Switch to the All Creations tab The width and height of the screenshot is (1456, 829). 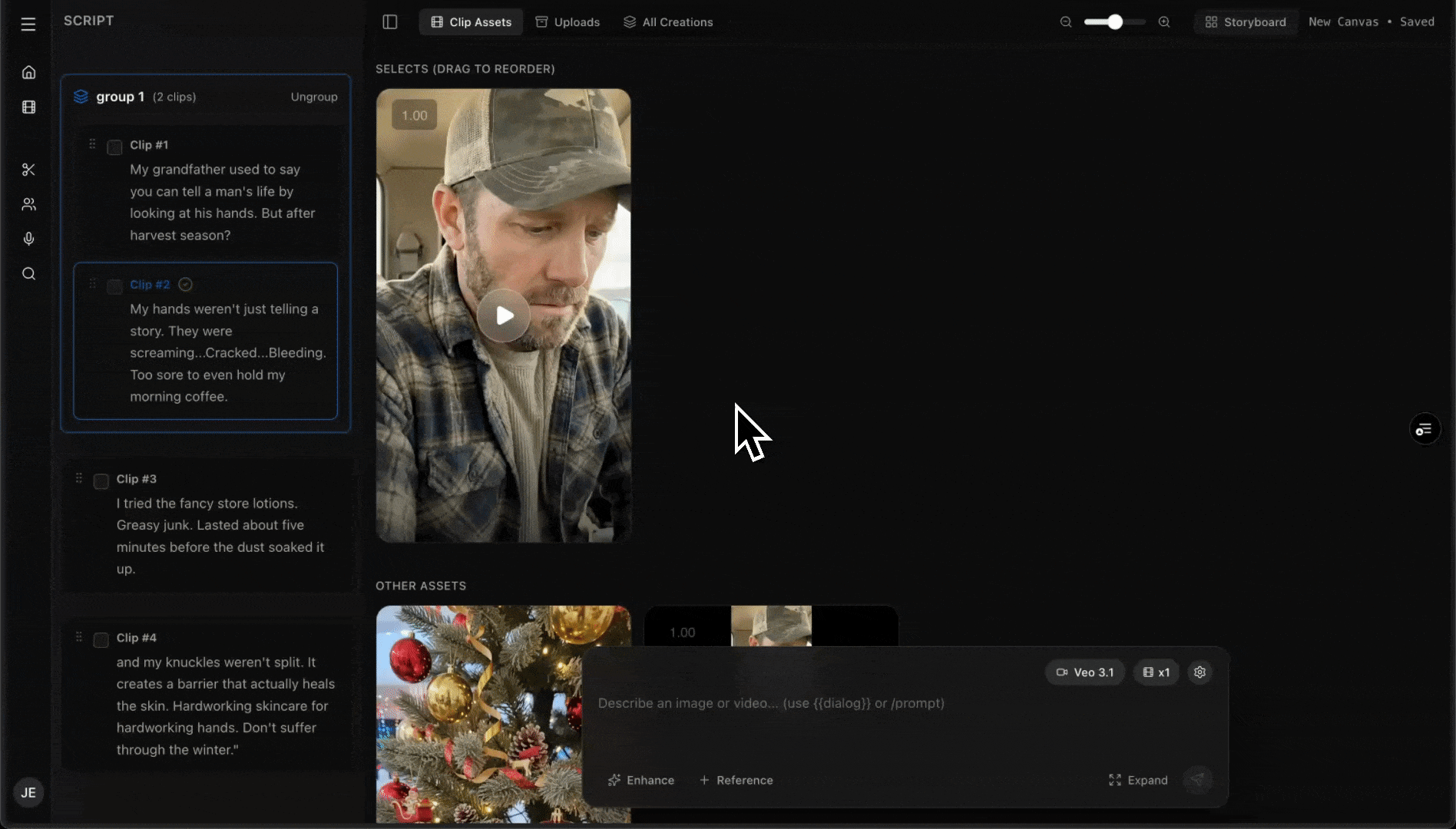(x=668, y=22)
